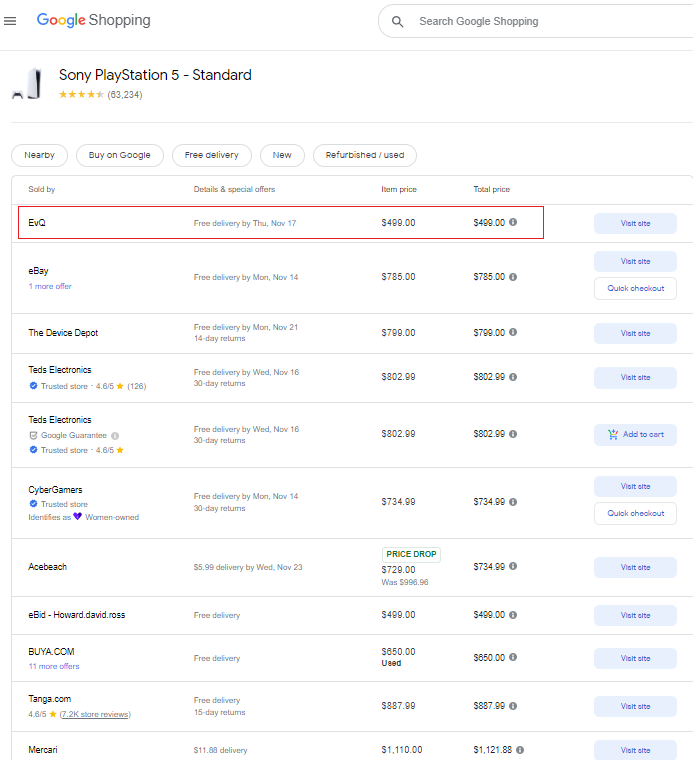Show total price info for EvQ
The image size is (693, 760).
pyautogui.click(x=513, y=222)
